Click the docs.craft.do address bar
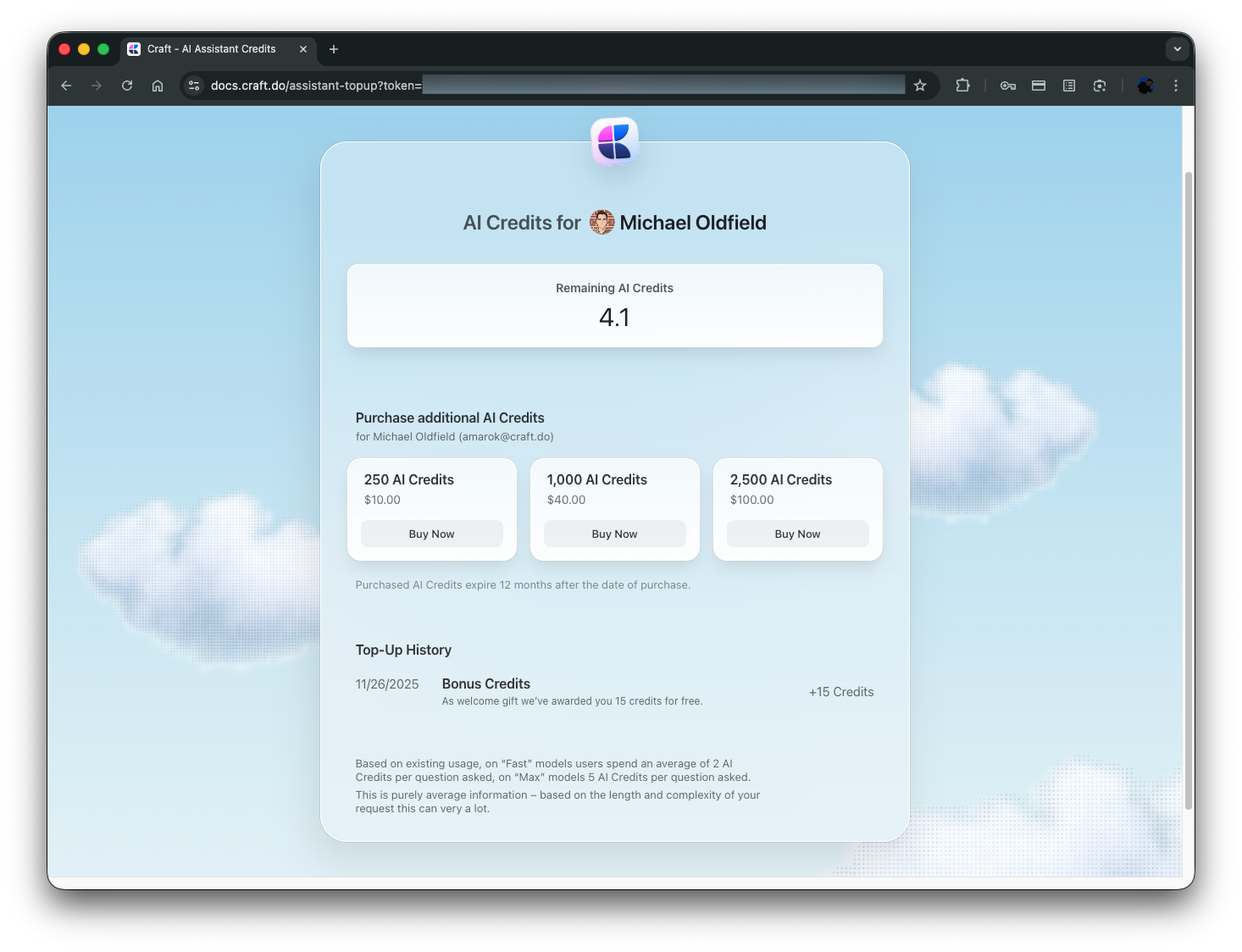This screenshot has height=952, width=1242. (557, 86)
